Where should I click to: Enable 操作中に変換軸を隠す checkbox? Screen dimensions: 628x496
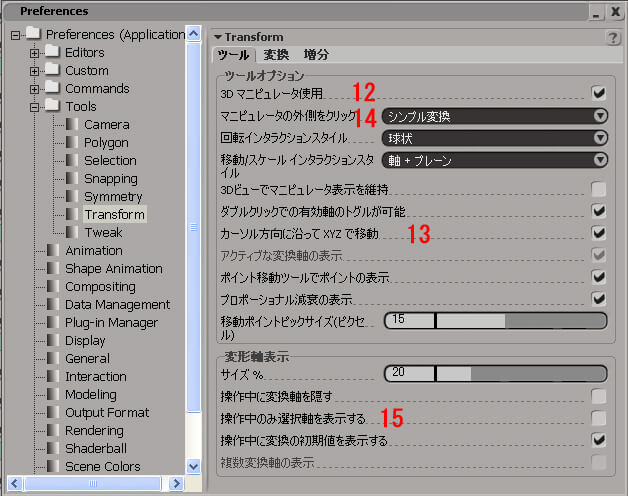coord(599,397)
